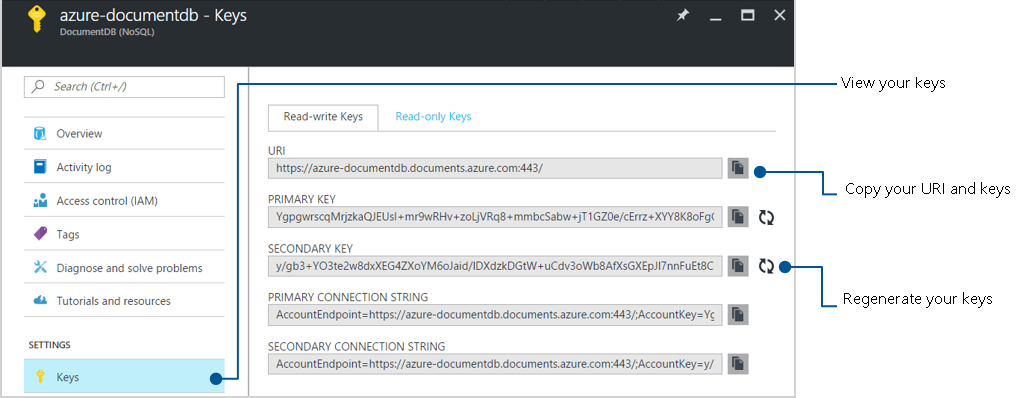This screenshot has height=398, width=1016.
Task: Click the SECONDARY CONNECTION STRING field
Action: 495,364
